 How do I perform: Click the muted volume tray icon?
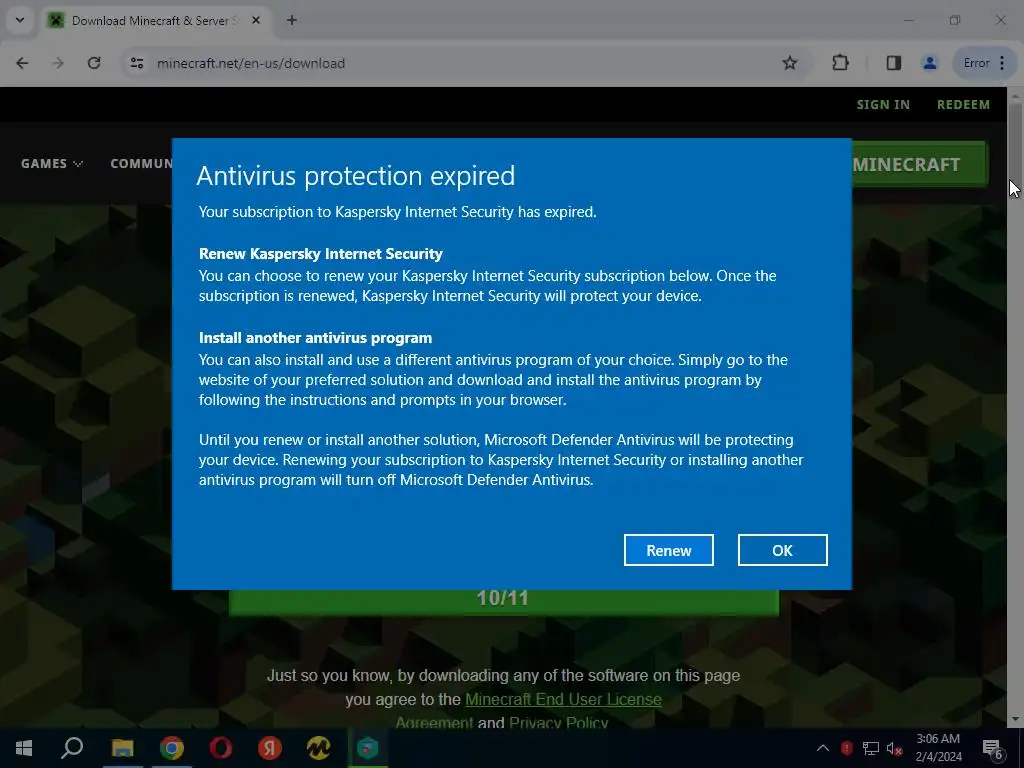(894, 748)
